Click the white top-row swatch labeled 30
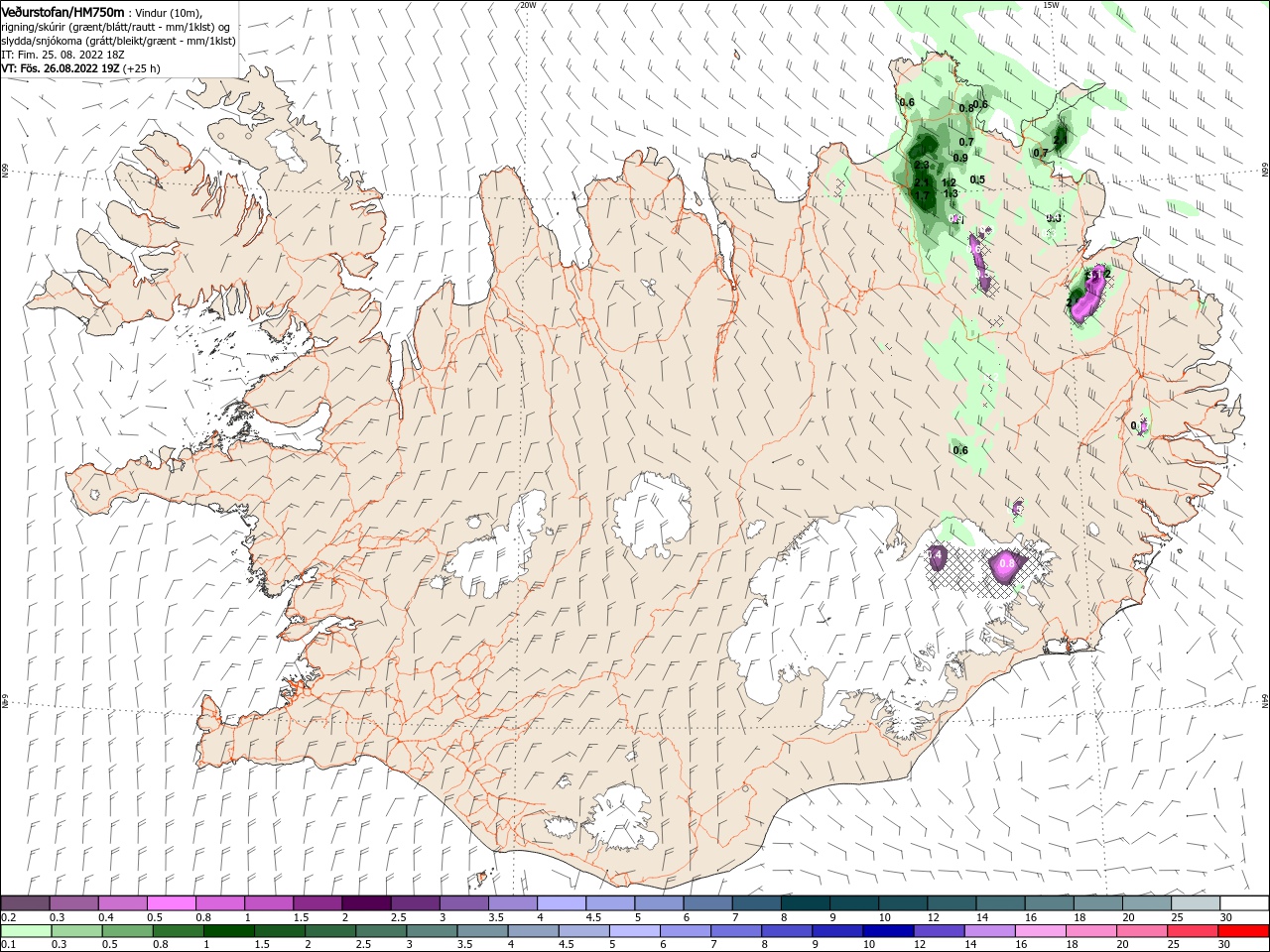 tap(1243, 902)
